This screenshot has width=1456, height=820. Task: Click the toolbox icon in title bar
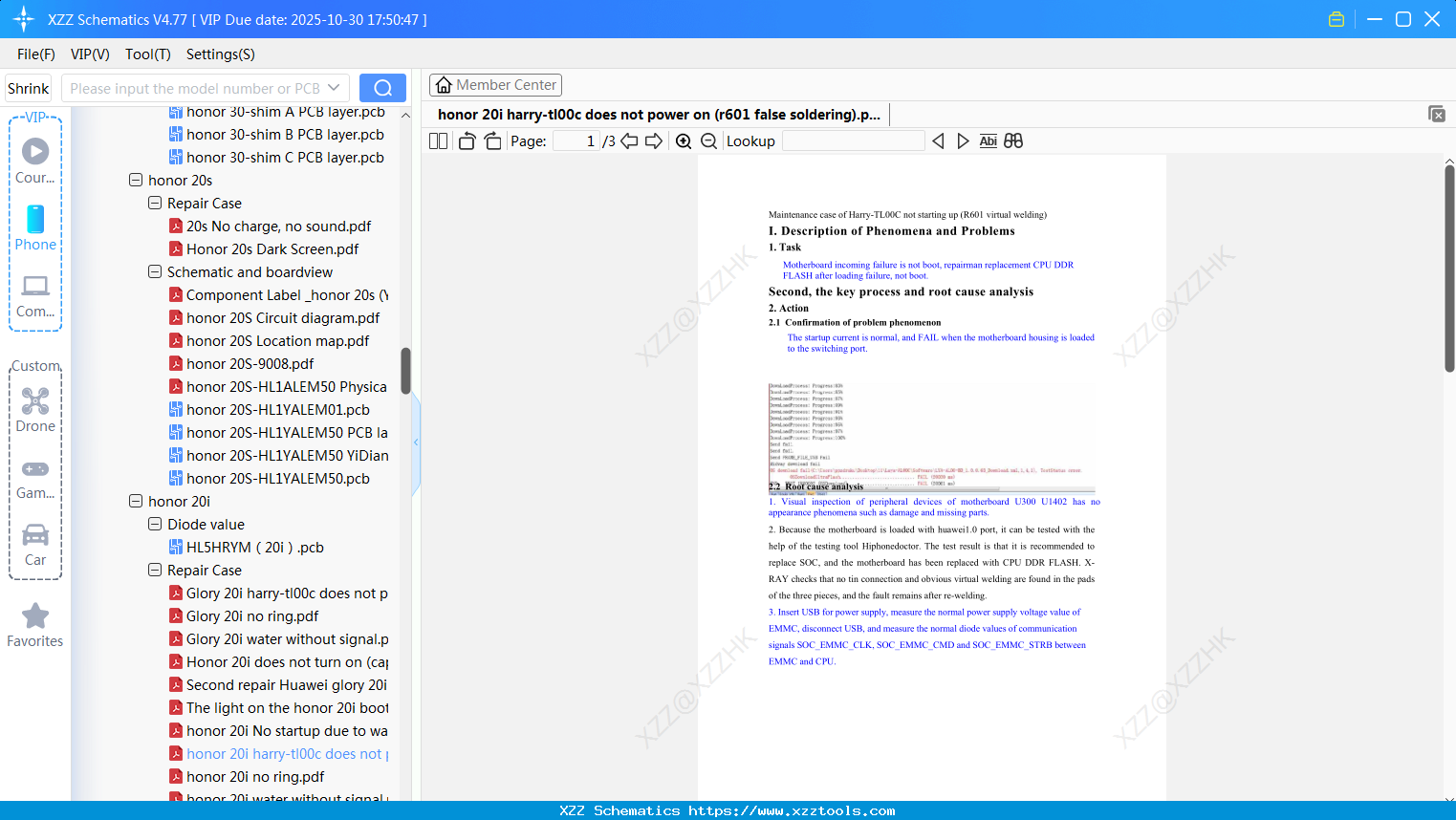(1336, 19)
